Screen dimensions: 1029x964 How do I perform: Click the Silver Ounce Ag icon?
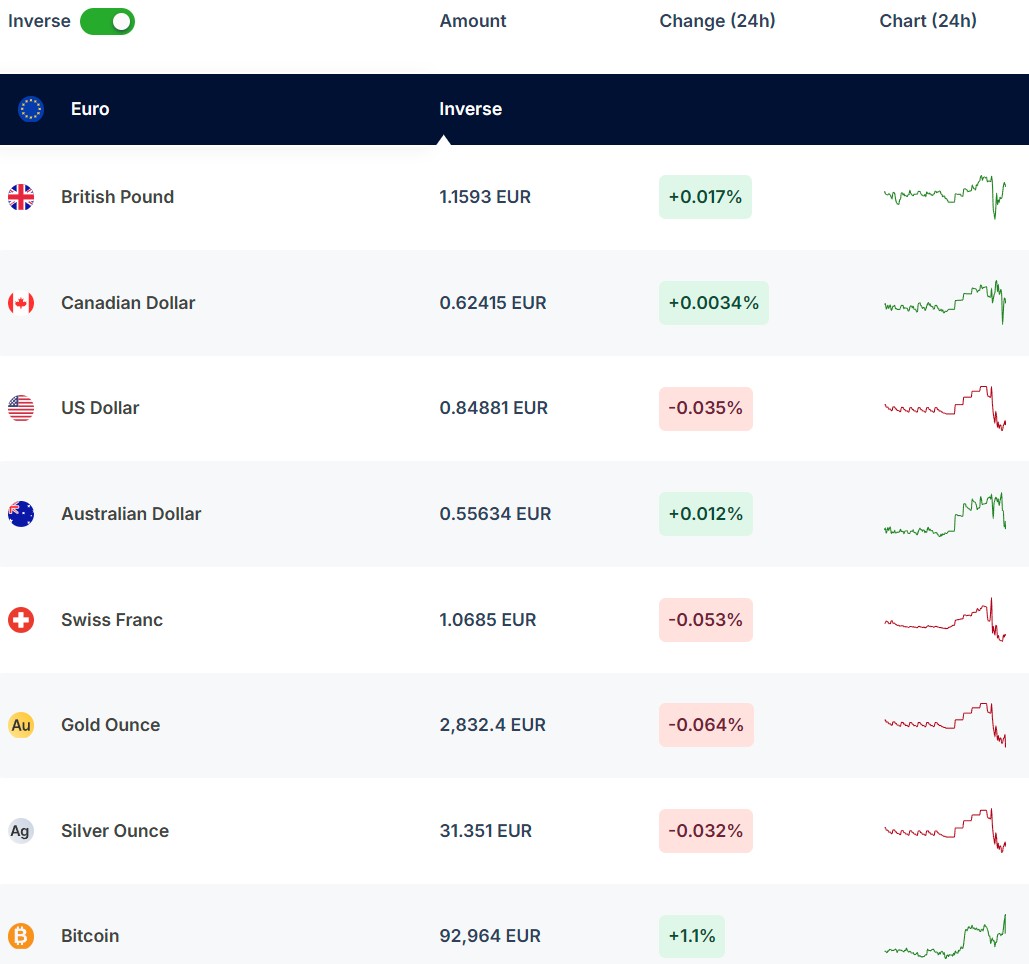21,831
